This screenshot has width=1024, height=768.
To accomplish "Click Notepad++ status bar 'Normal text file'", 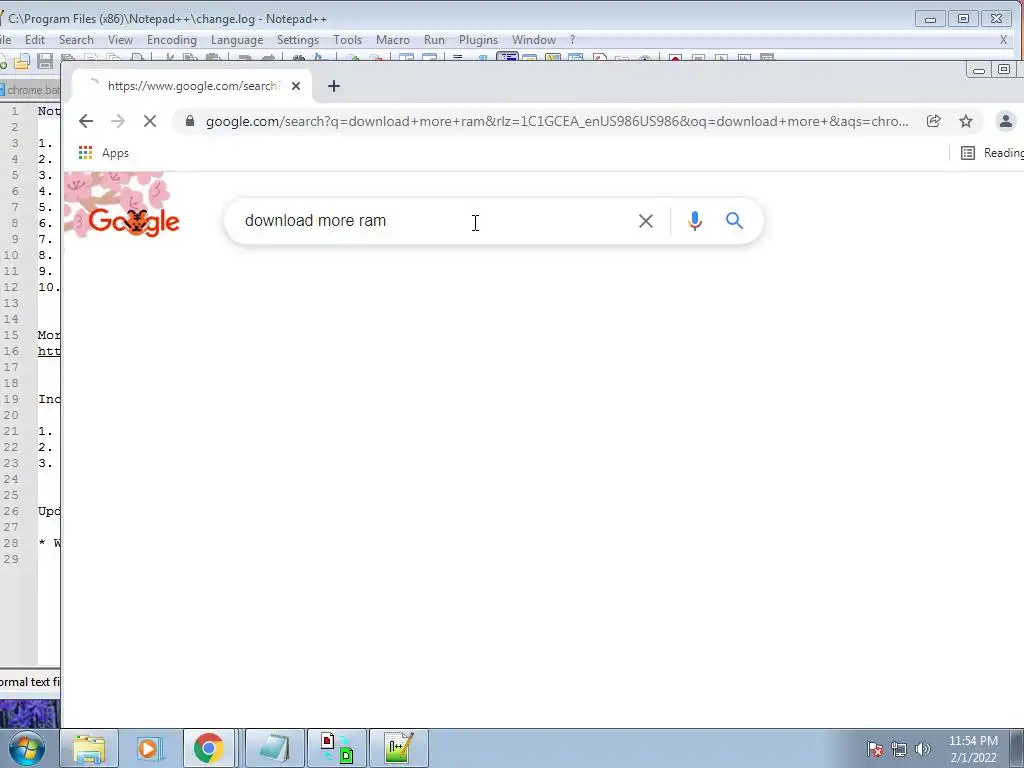I will pyautogui.click(x=30, y=682).
